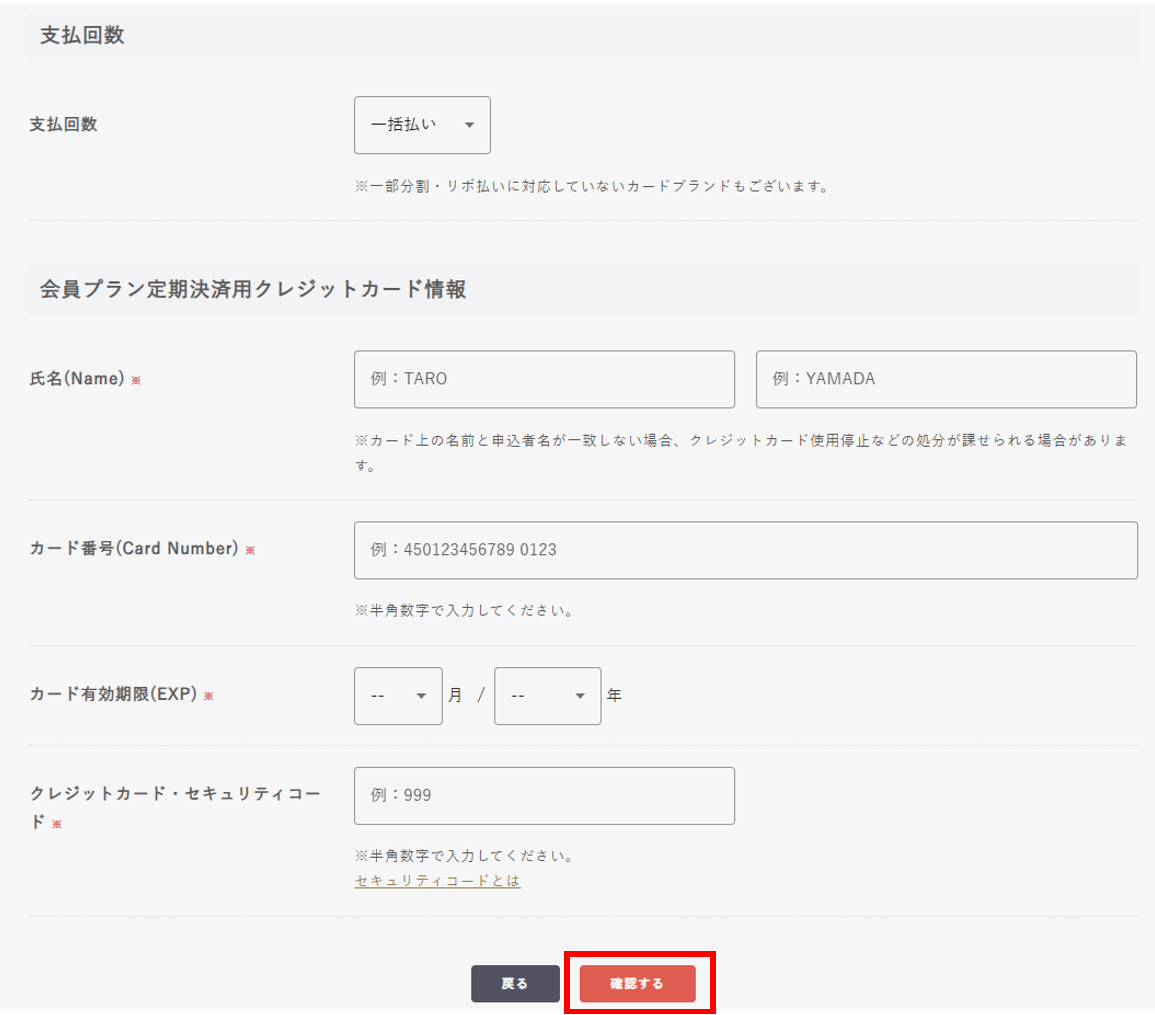
Task: Expand the expiry year dropdown
Action: point(547,696)
